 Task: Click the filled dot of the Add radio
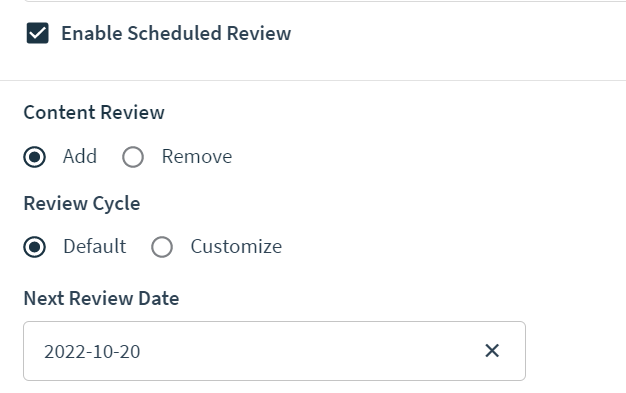tap(34, 157)
